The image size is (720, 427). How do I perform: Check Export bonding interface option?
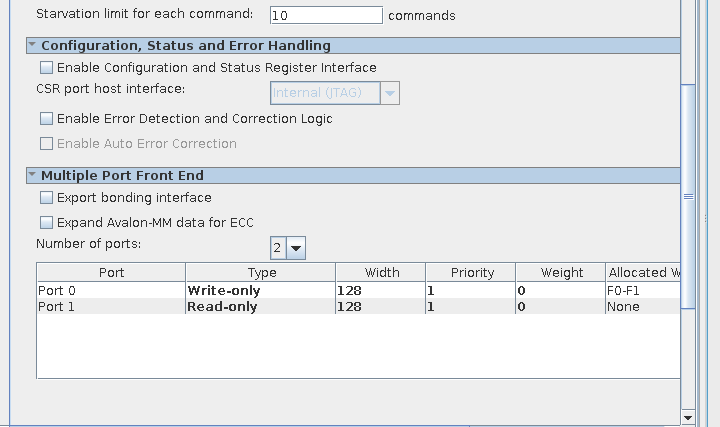pos(46,198)
